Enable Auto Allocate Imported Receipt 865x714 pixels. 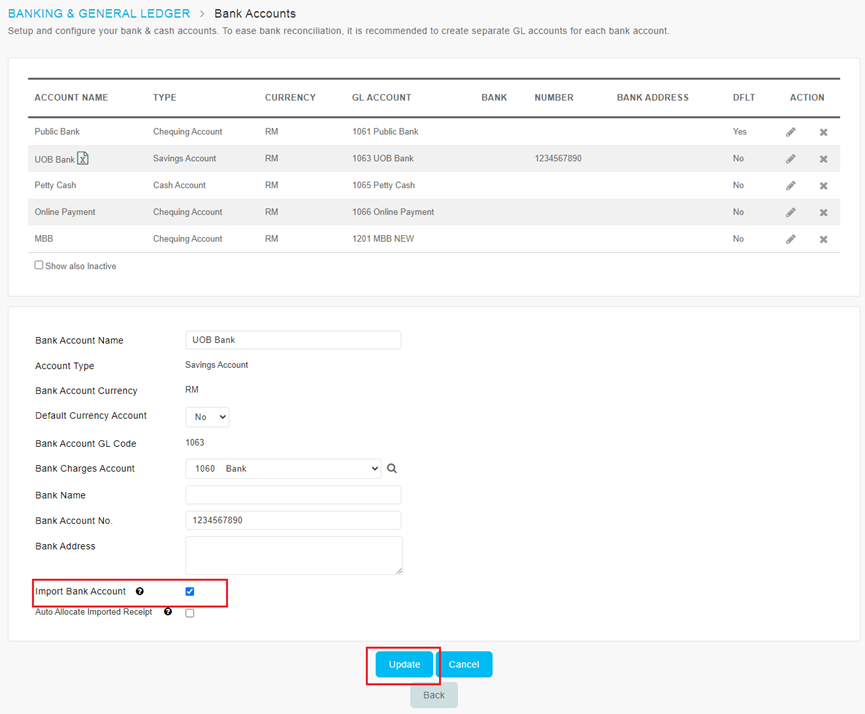click(190, 613)
